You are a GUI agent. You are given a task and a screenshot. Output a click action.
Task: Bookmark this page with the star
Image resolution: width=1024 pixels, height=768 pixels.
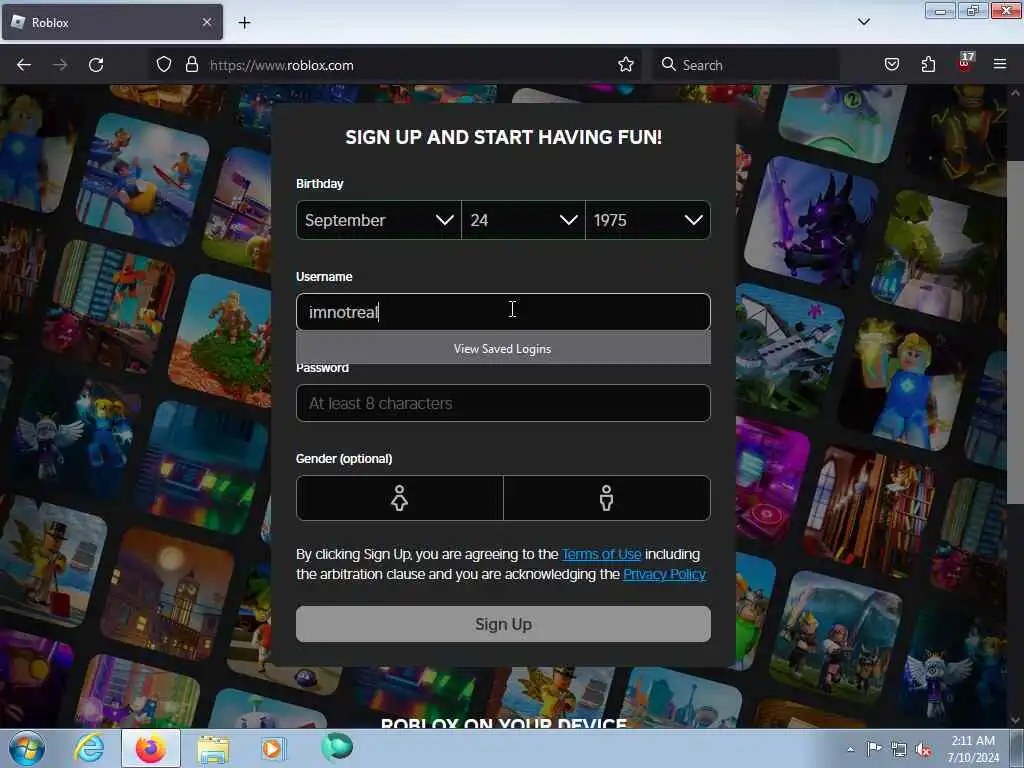(626, 65)
